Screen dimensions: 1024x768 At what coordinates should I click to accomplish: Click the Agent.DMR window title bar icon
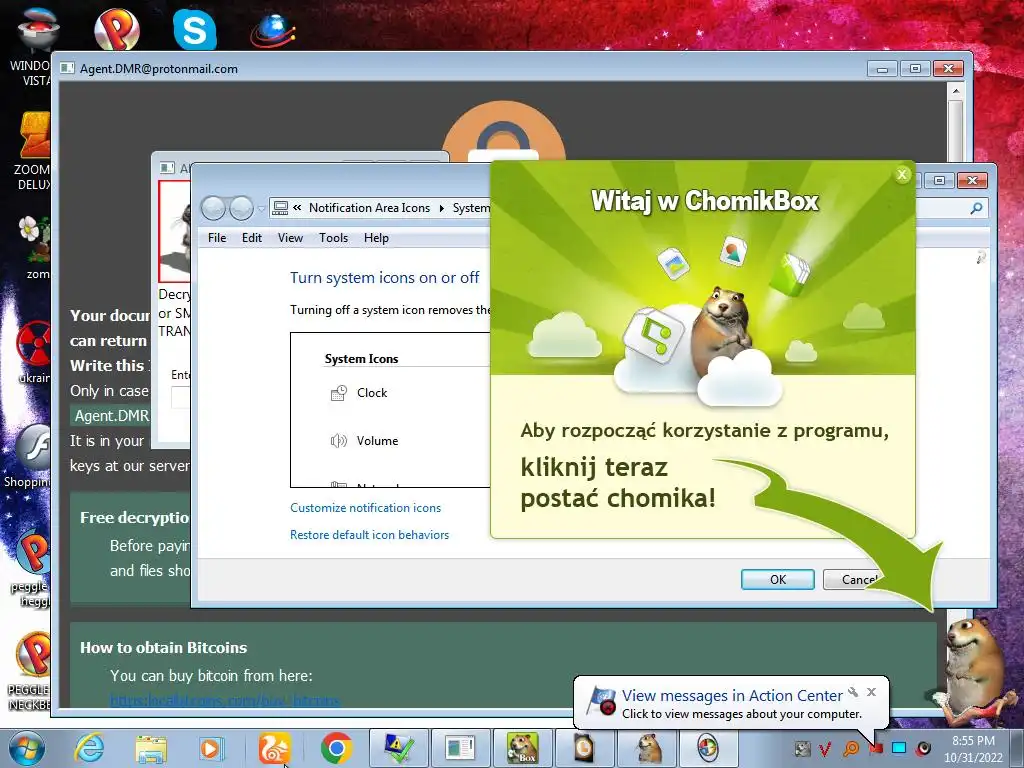67,69
